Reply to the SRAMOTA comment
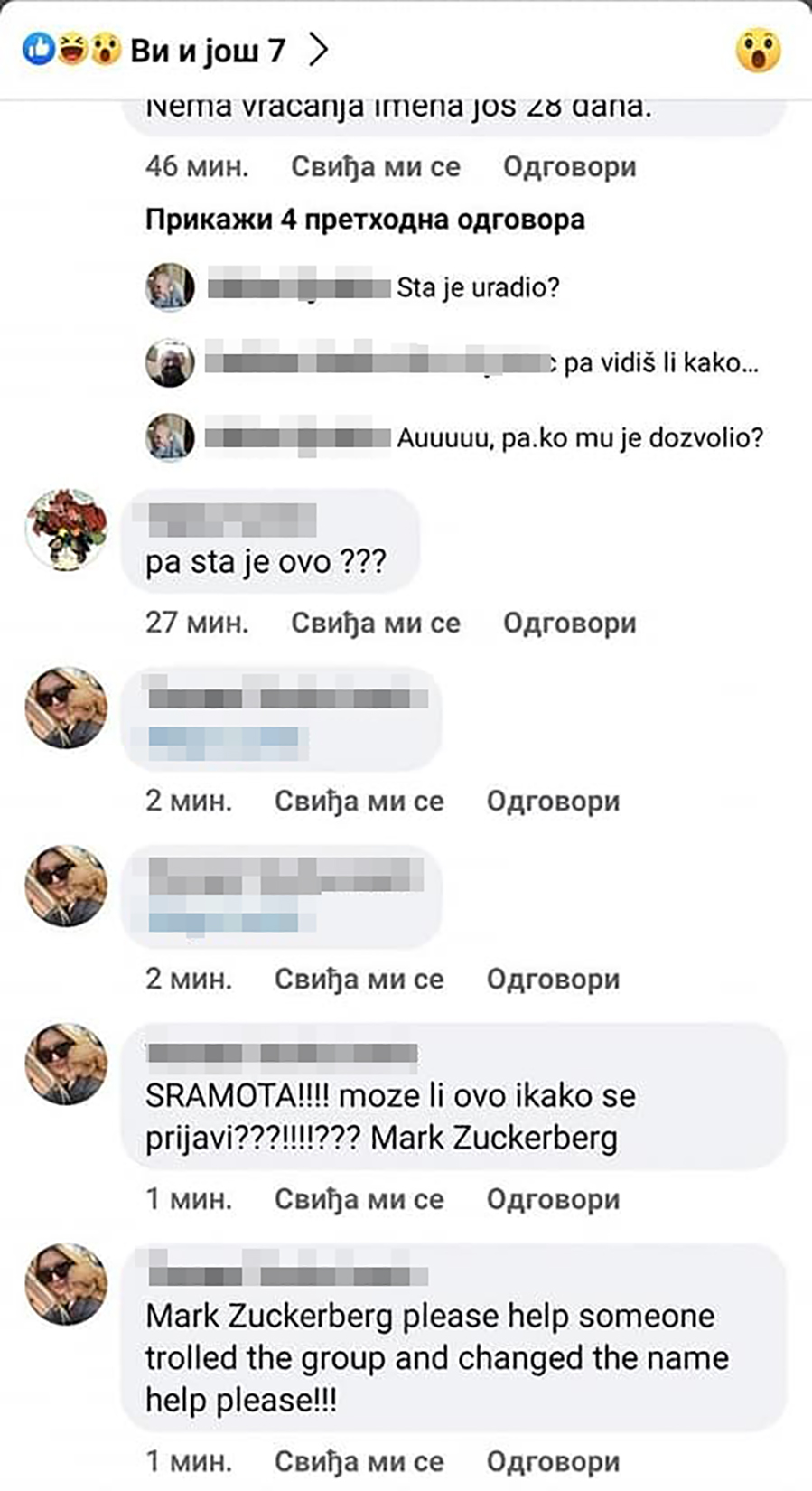 point(553,1200)
